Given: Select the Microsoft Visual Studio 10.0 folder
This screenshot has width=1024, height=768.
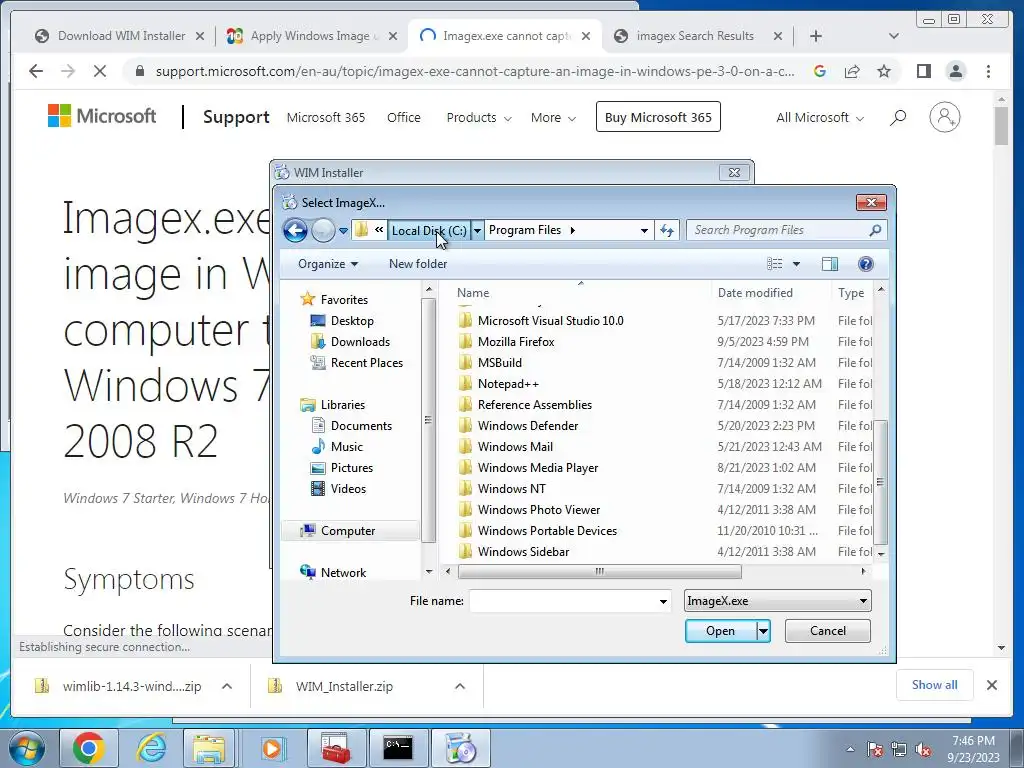Looking at the screenshot, I should click(551, 321).
